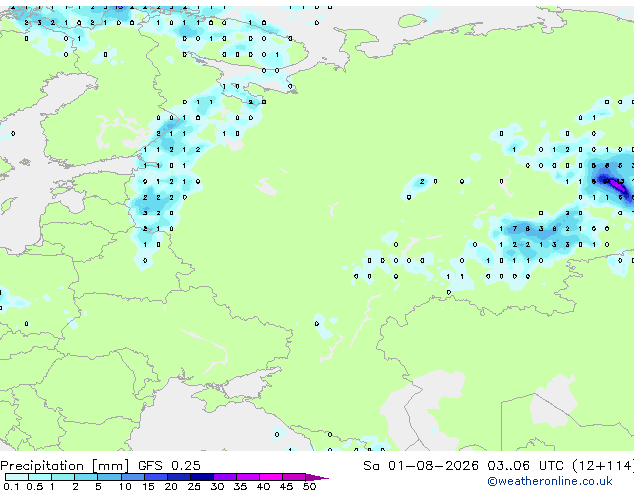The image size is (634, 490).
Task: Open the weatheronline.co.uk link
Action: tap(550, 481)
